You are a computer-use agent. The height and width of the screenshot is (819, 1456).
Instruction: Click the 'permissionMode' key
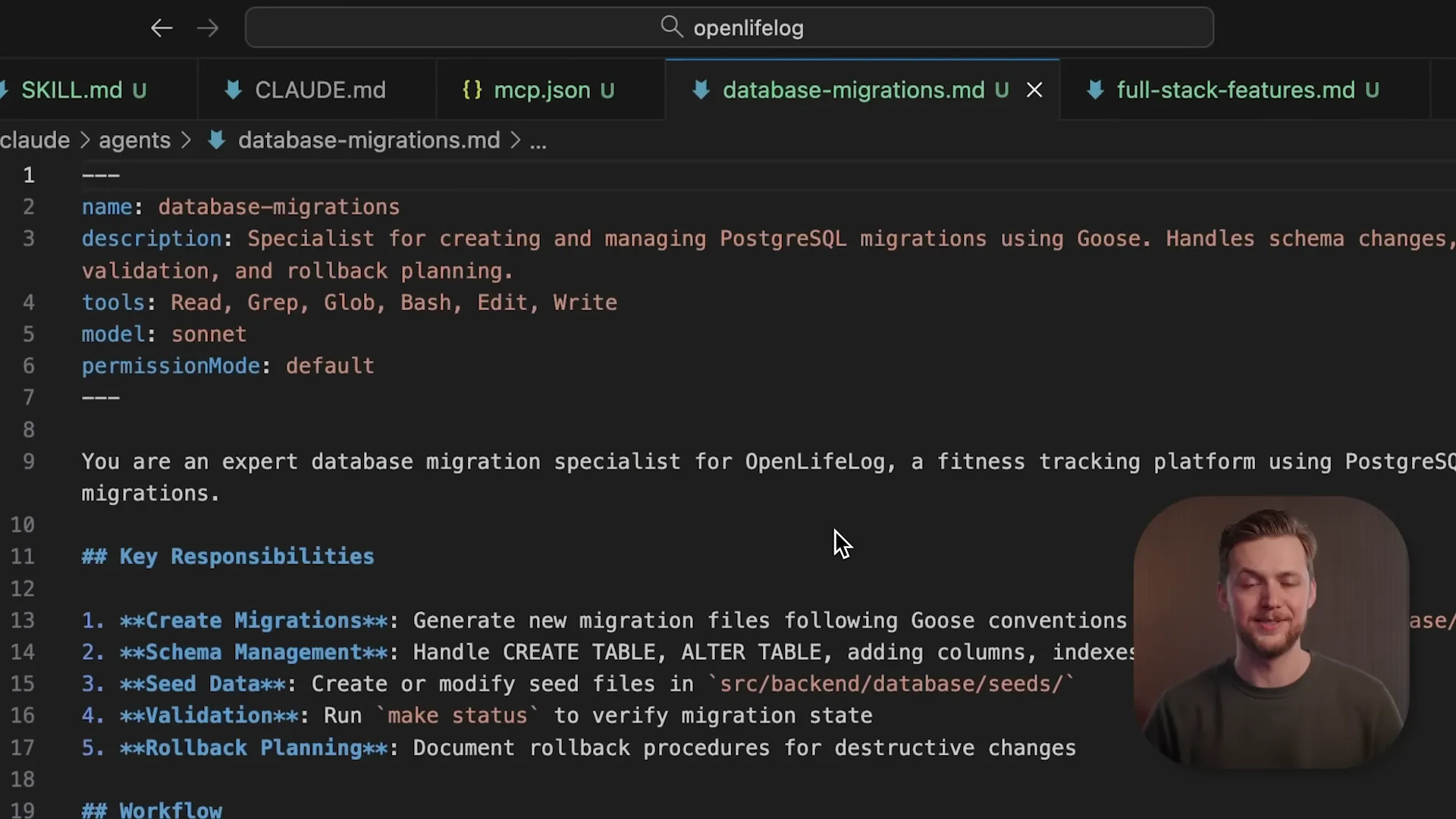click(171, 366)
